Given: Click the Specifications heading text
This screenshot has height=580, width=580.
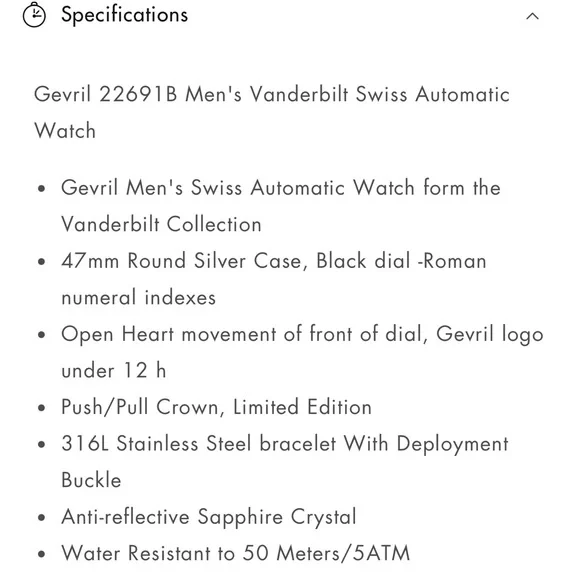Looking at the screenshot, I should pyautogui.click(x=125, y=15).
